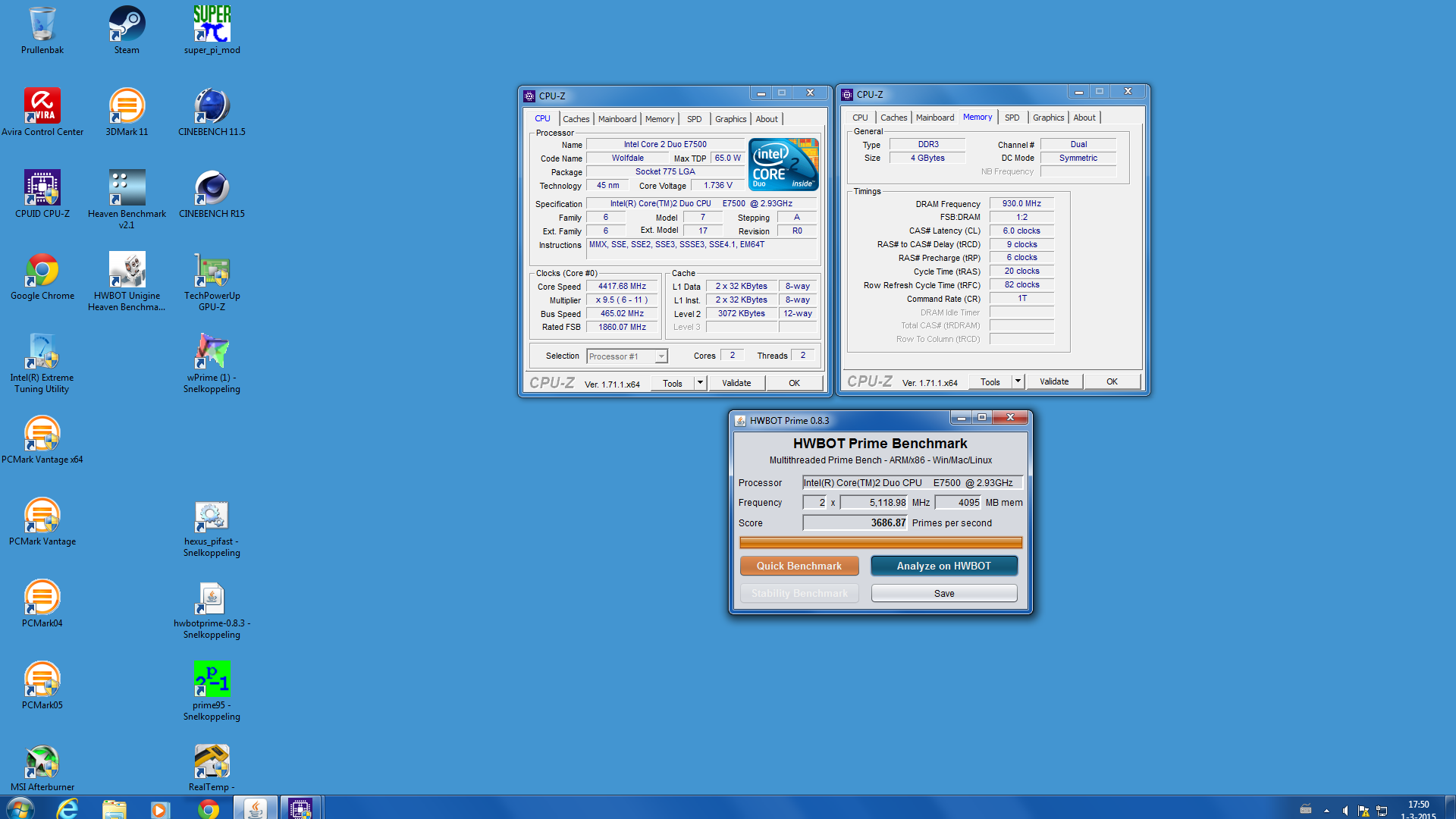This screenshot has width=1456, height=819.
Task: Open media player from the taskbar
Action: pos(160,808)
